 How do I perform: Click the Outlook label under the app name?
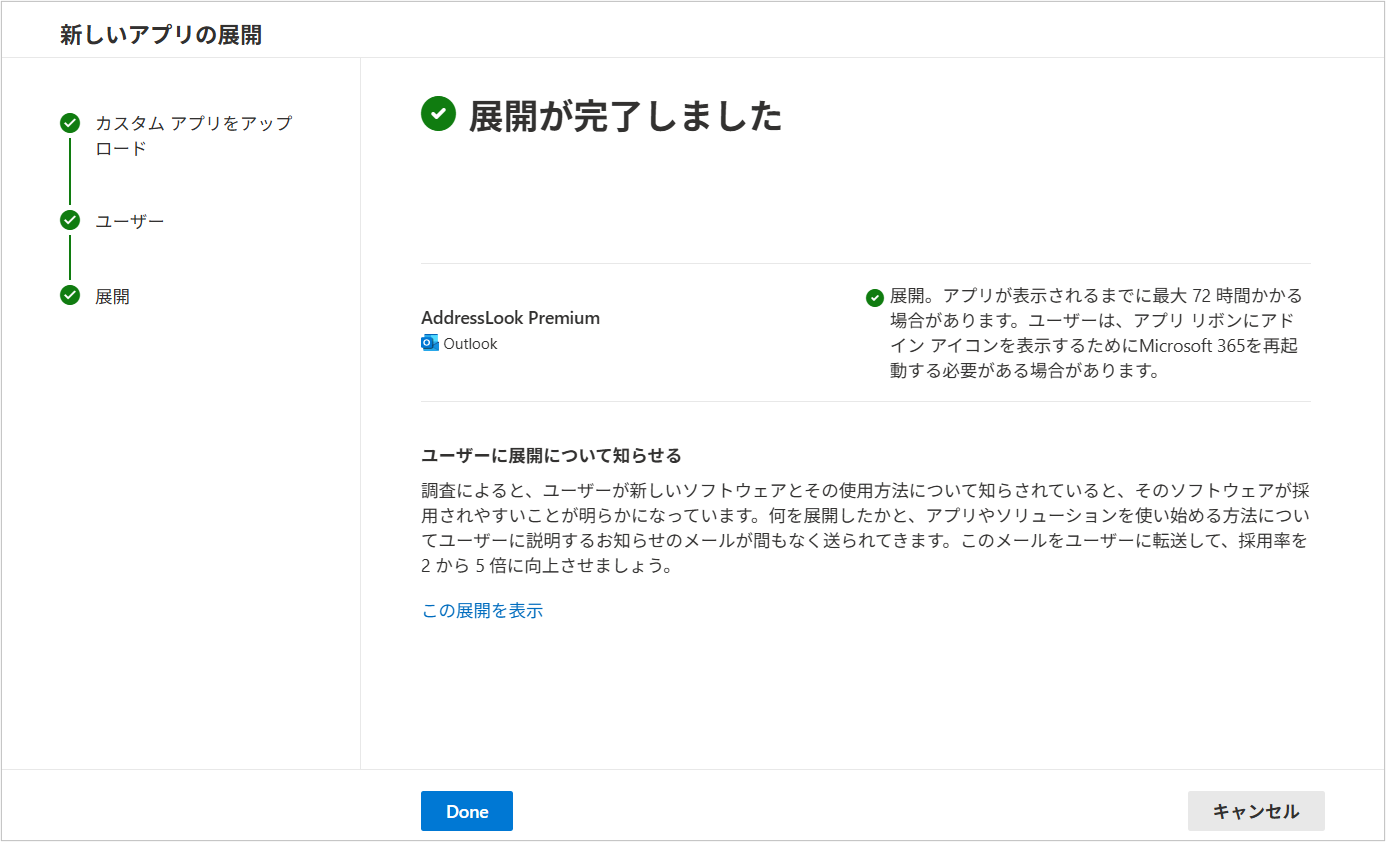[x=470, y=344]
